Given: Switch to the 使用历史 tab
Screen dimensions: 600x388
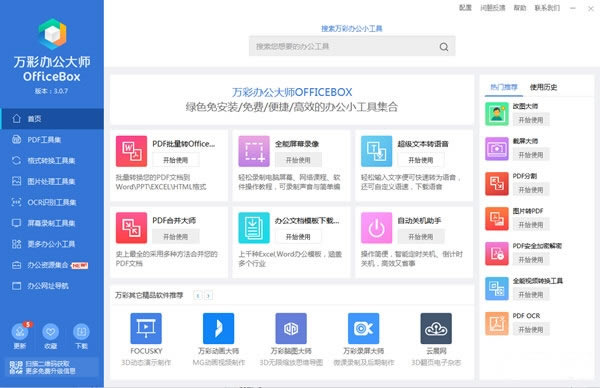Looking at the screenshot, I should point(543,87).
